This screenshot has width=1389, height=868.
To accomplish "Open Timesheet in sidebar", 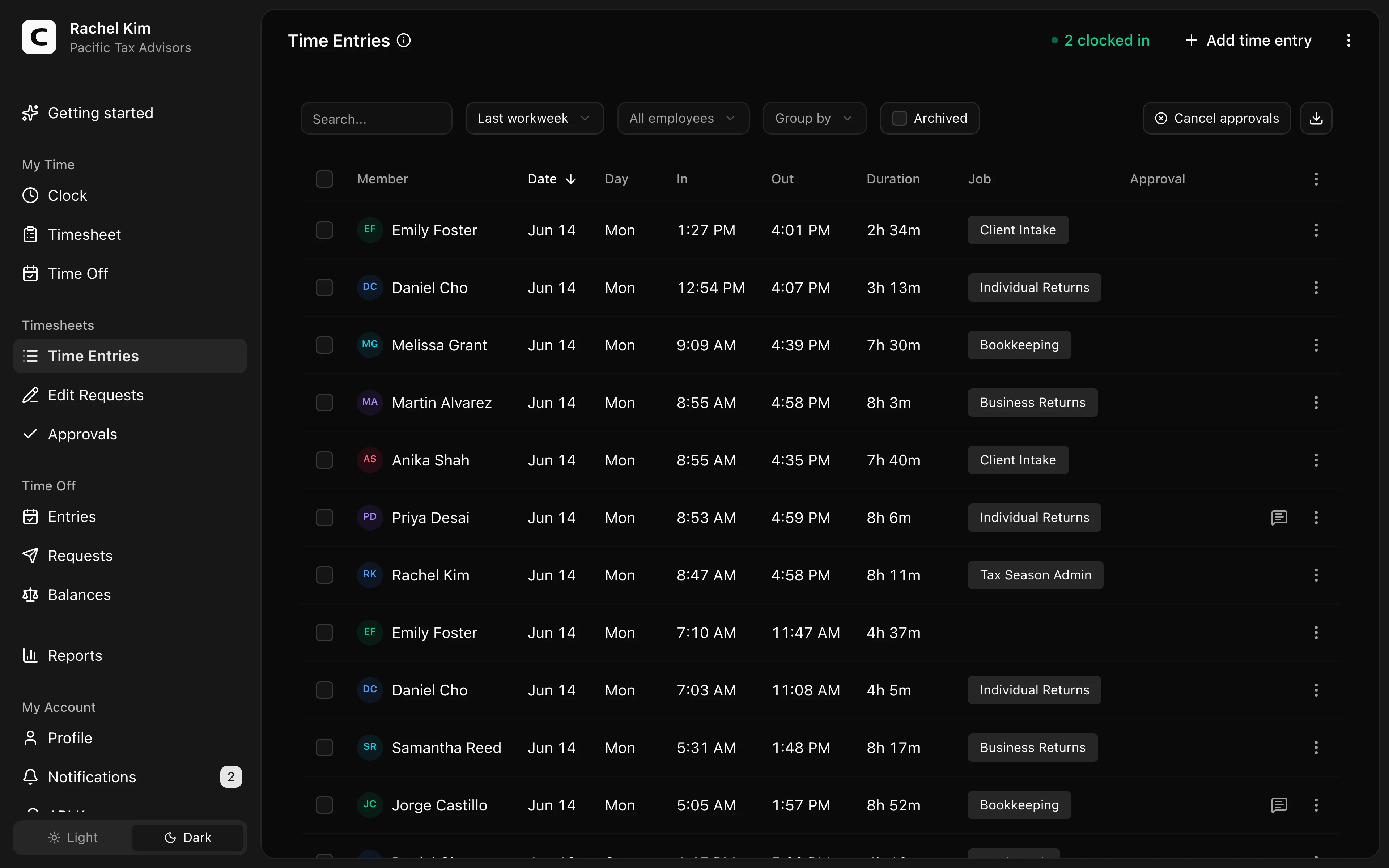I will pyautogui.click(x=130, y=235).
